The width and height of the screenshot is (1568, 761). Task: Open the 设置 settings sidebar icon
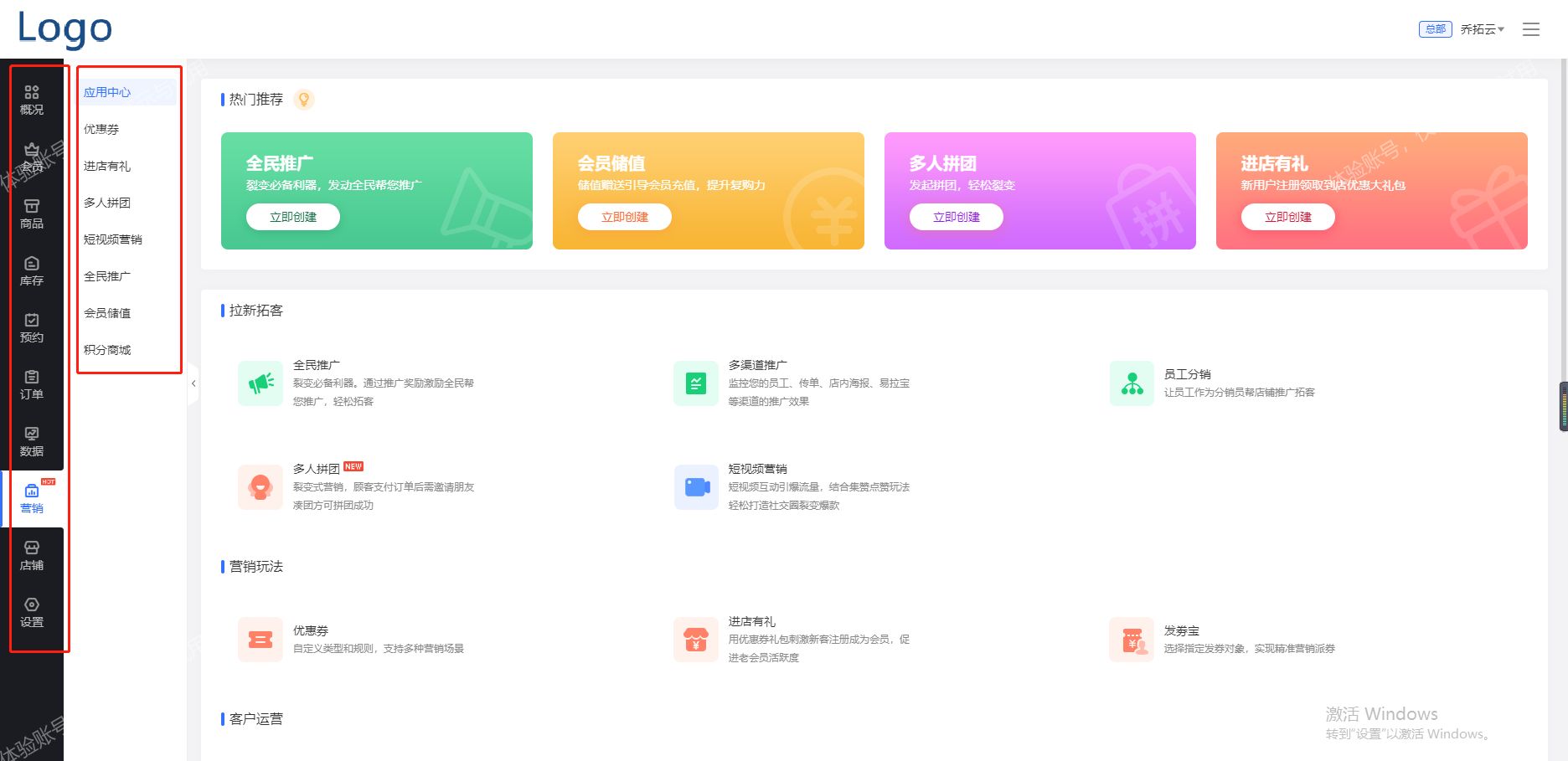(32, 612)
